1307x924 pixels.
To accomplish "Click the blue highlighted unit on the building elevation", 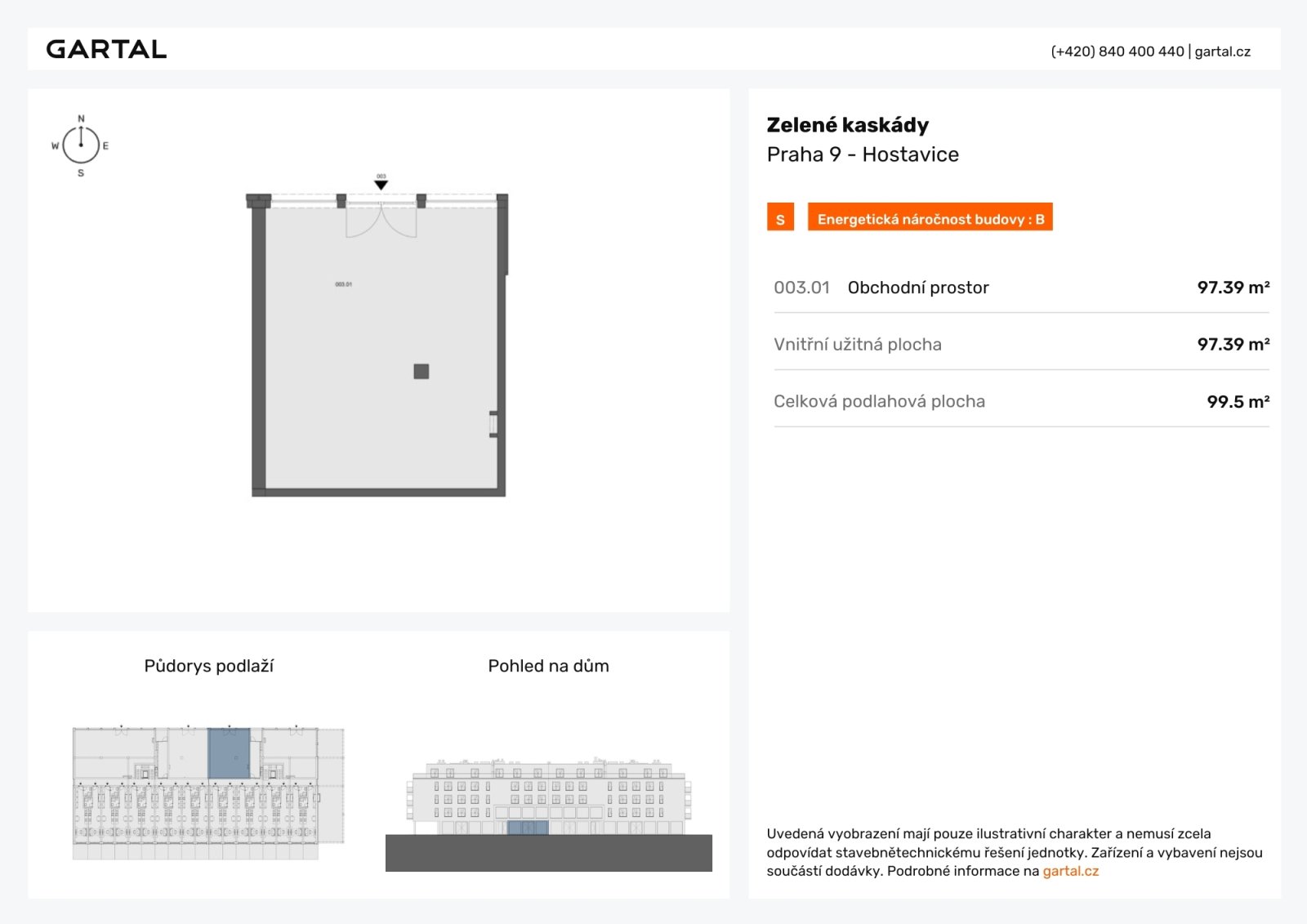I will point(528,828).
